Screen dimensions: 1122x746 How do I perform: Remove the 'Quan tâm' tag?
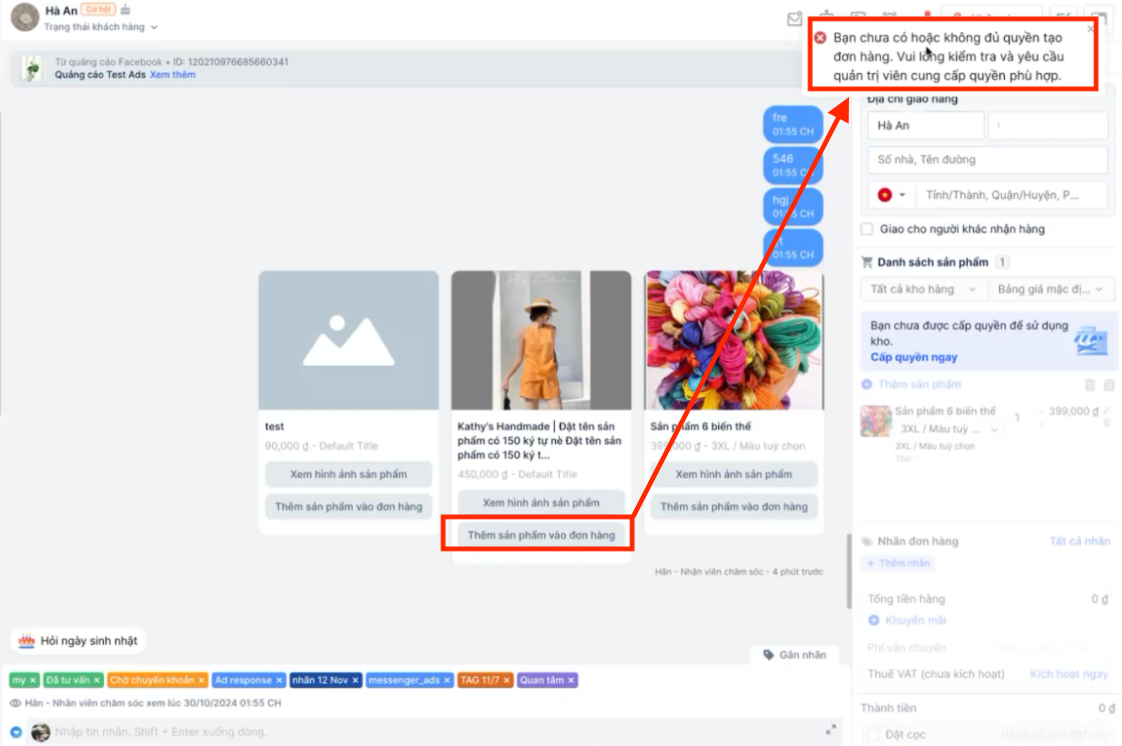point(570,680)
